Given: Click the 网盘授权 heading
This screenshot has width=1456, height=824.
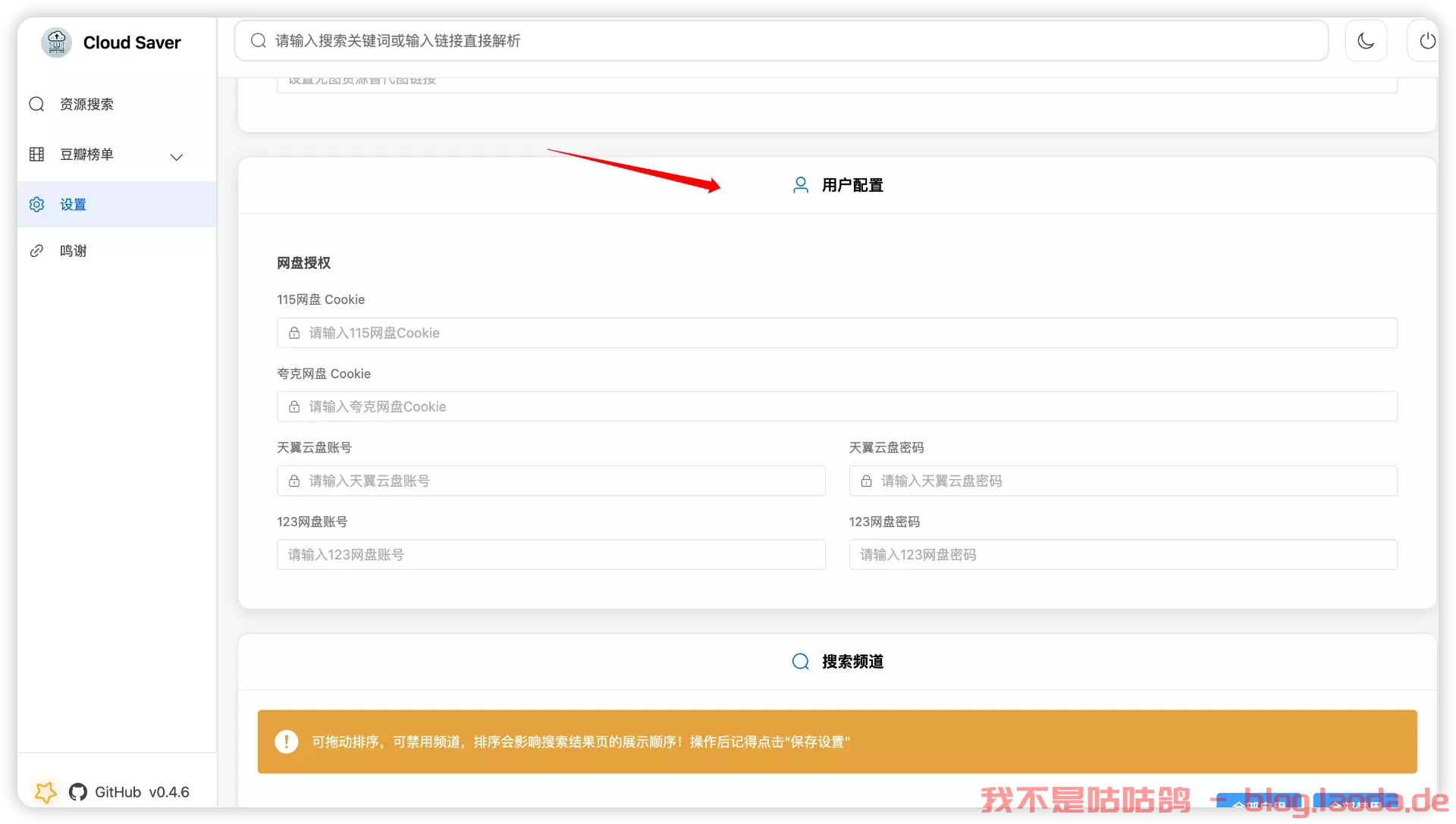Looking at the screenshot, I should [x=303, y=263].
